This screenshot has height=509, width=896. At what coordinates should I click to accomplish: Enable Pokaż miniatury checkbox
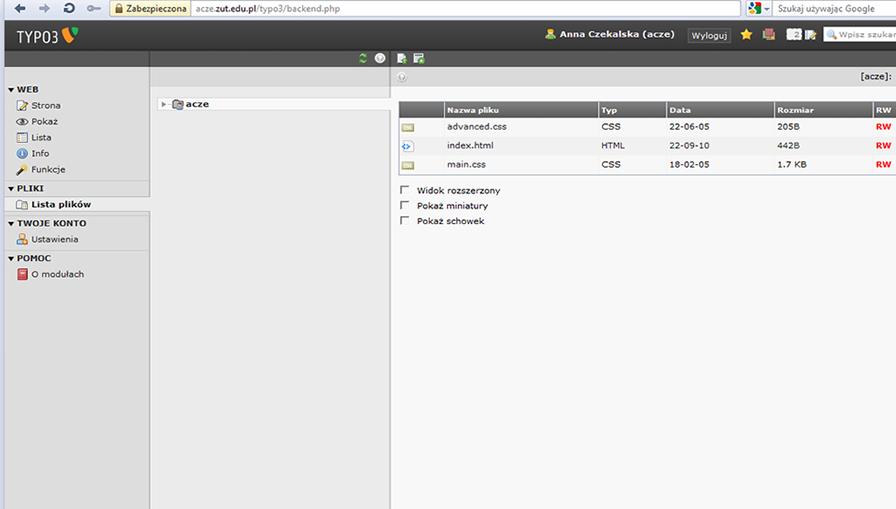click(x=405, y=205)
